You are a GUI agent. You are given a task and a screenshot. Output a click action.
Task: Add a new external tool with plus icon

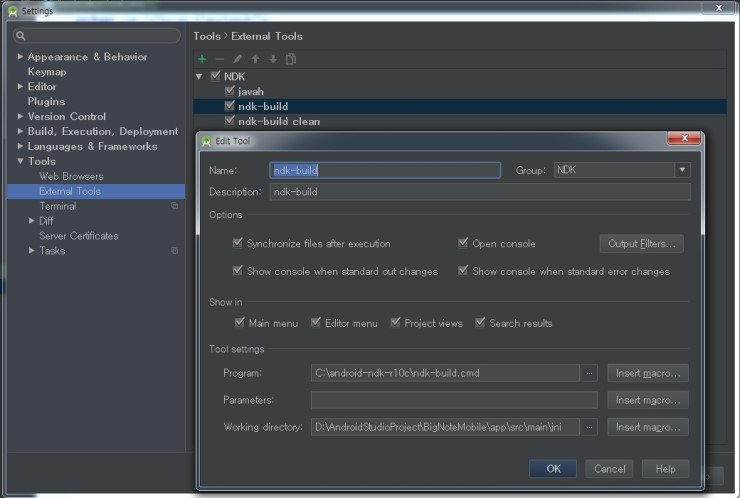click(202, 59)
